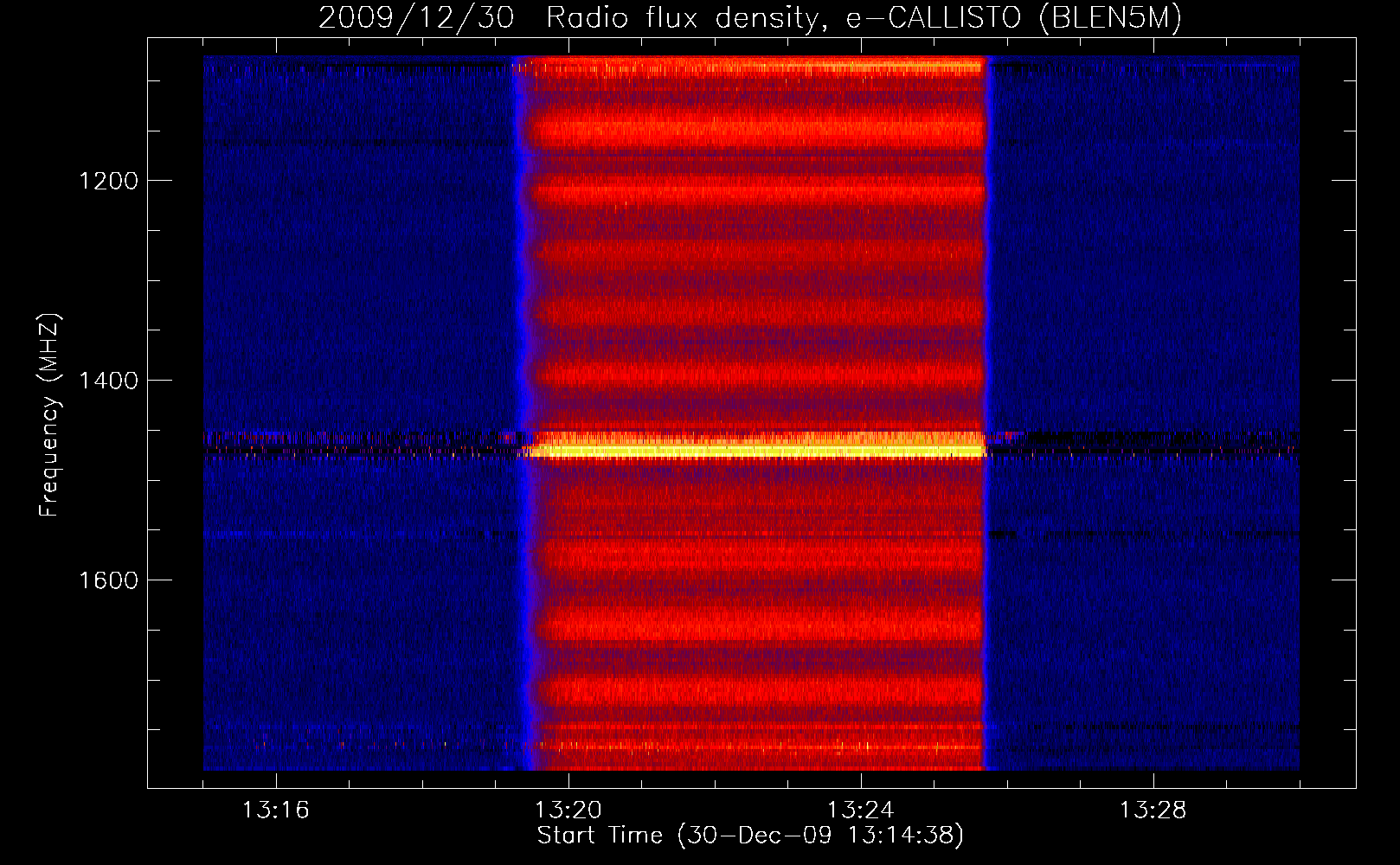This screenshot has width=1400, height=865.
Task: Click the y-axis label 'Frequency (MHZ)'
Action: click(49, 414)
